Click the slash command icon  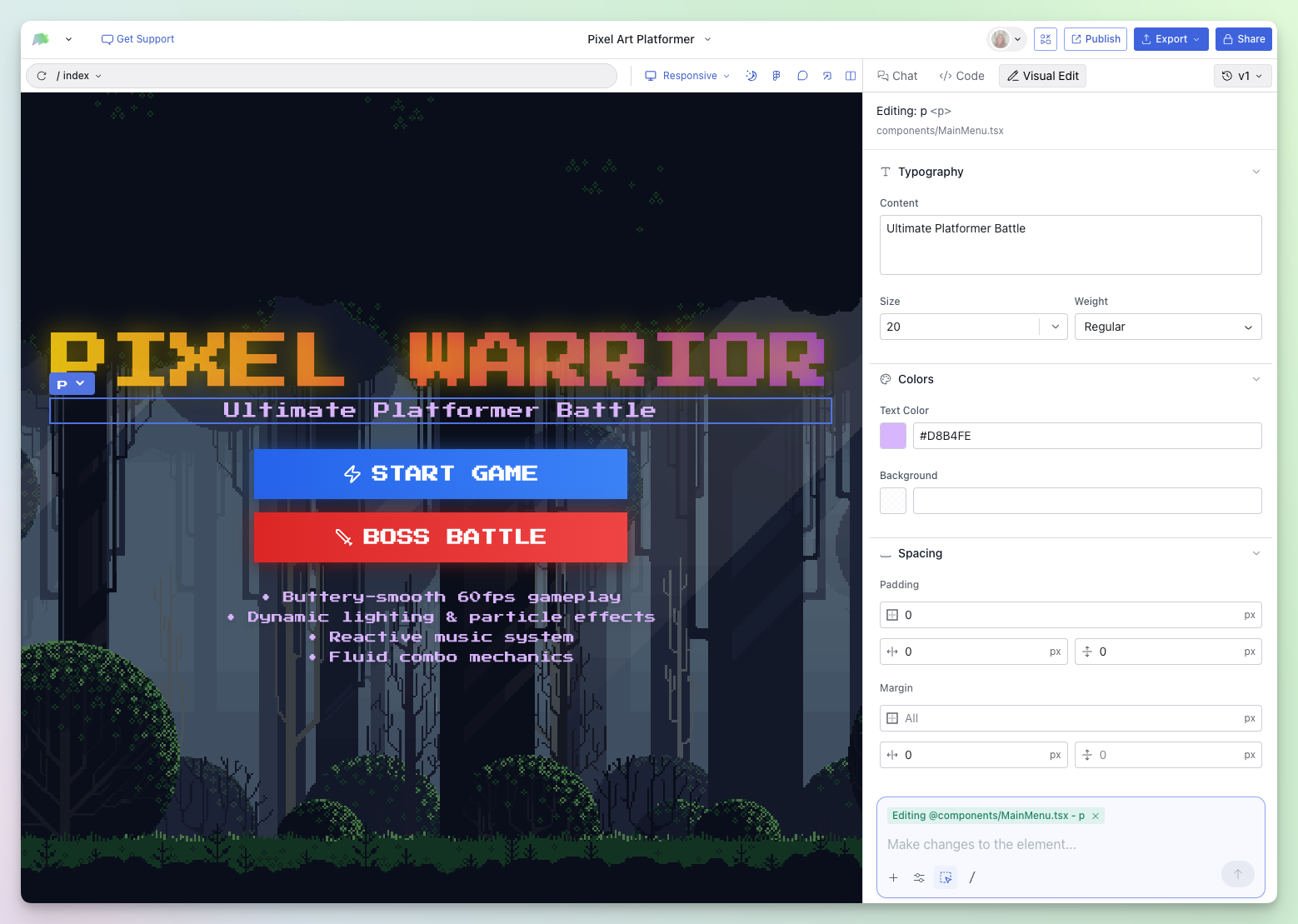coord(971,877)
